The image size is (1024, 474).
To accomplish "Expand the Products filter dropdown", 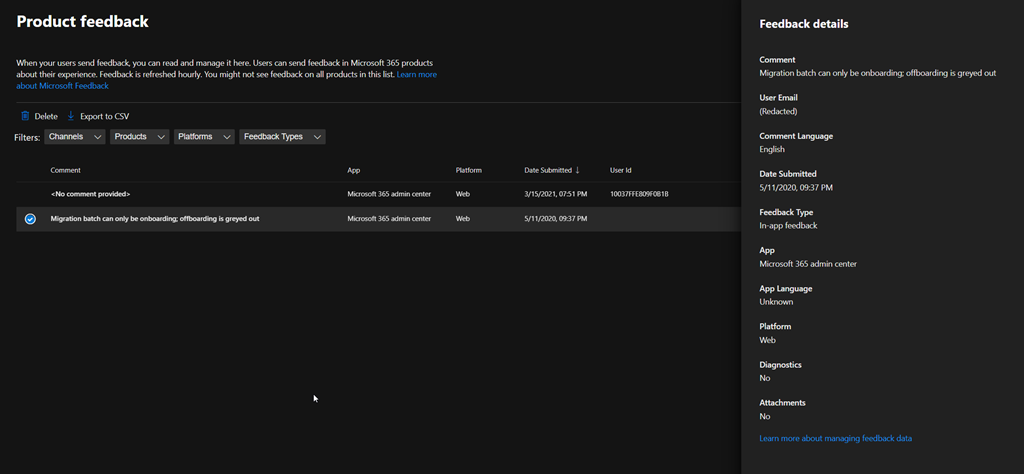I will (139, 137).
